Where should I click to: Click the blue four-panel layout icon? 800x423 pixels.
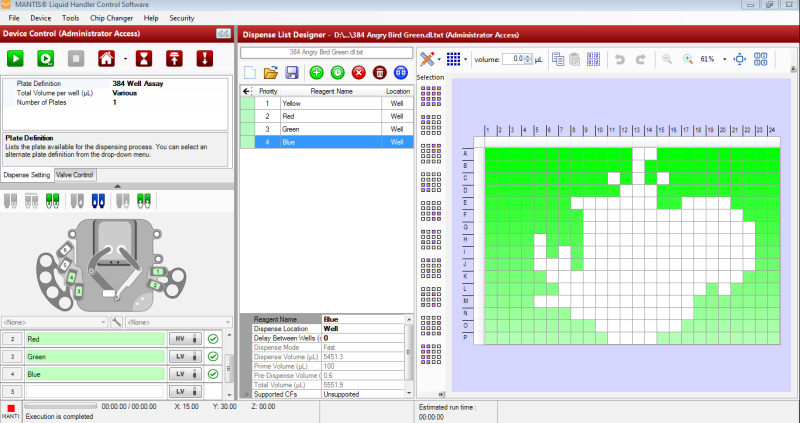(x=761, y=59)
